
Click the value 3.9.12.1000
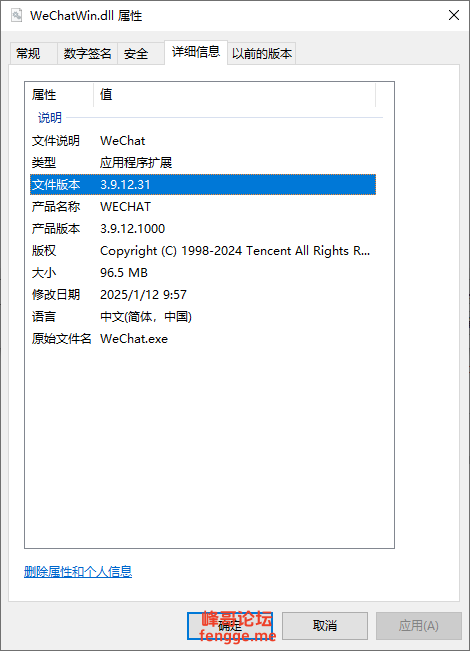click(x=132, y=229)
